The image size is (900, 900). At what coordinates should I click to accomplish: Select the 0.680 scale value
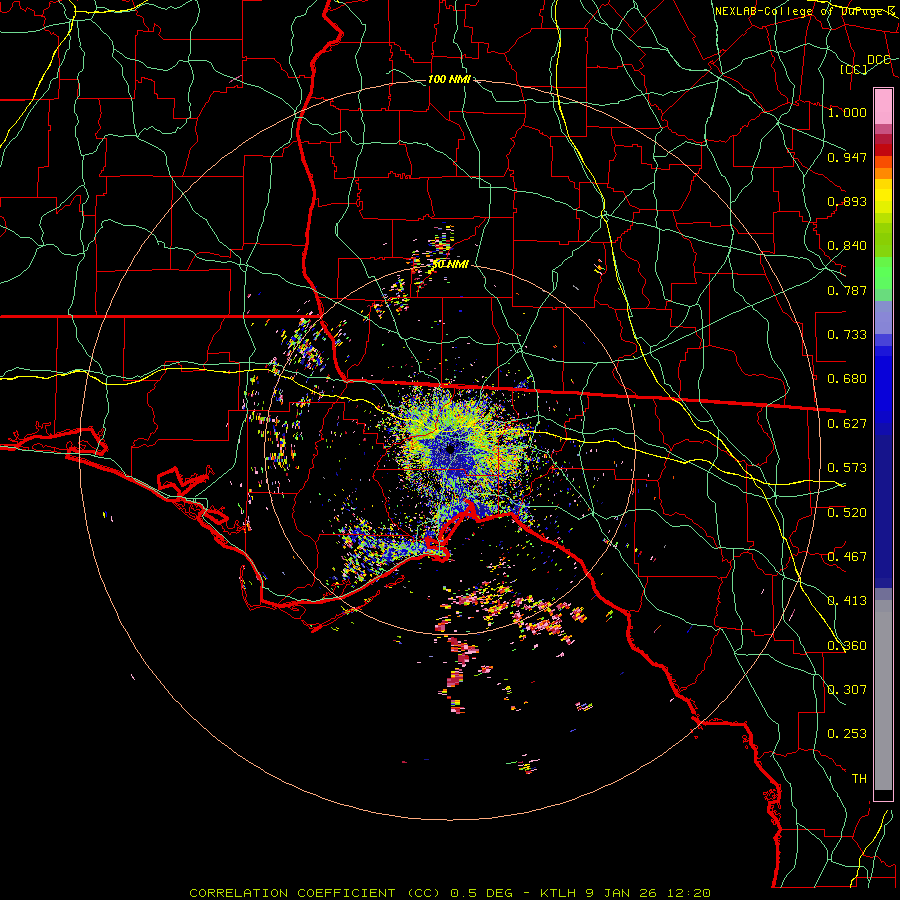pyautogui.click(x=847, y=379)
